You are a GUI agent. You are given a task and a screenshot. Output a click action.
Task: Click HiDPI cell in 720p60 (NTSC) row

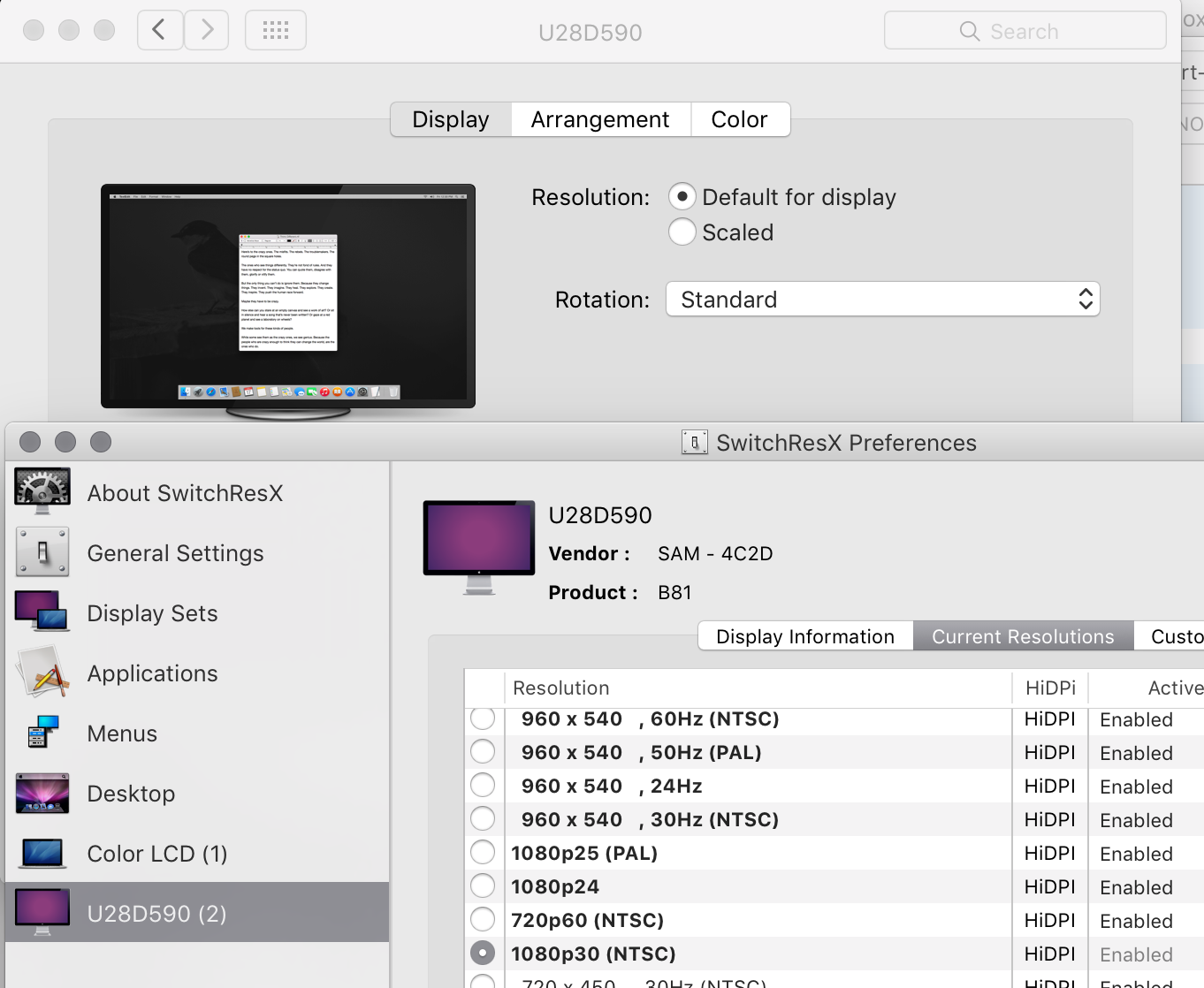click(1049, 921)
